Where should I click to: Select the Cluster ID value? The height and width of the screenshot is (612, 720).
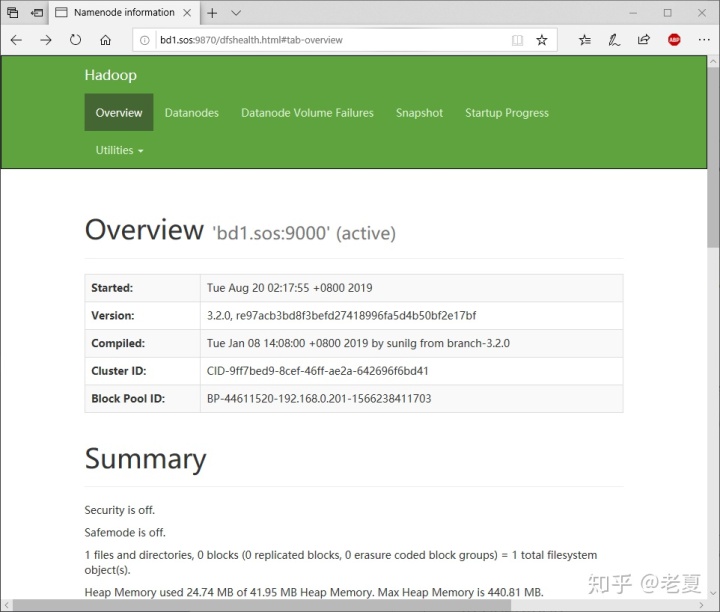(317, 371)
